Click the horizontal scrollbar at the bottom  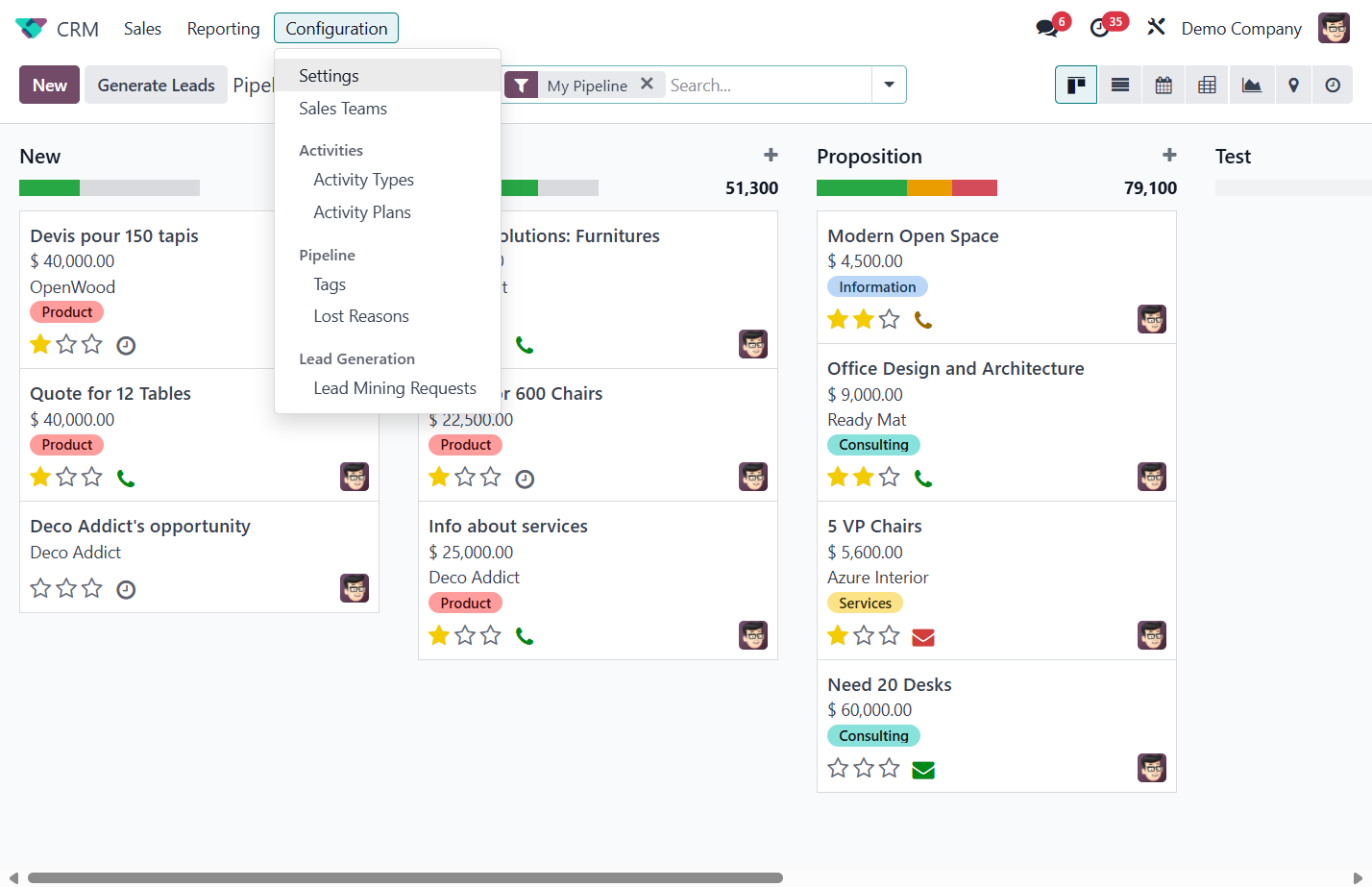click(x=405, y=877)
